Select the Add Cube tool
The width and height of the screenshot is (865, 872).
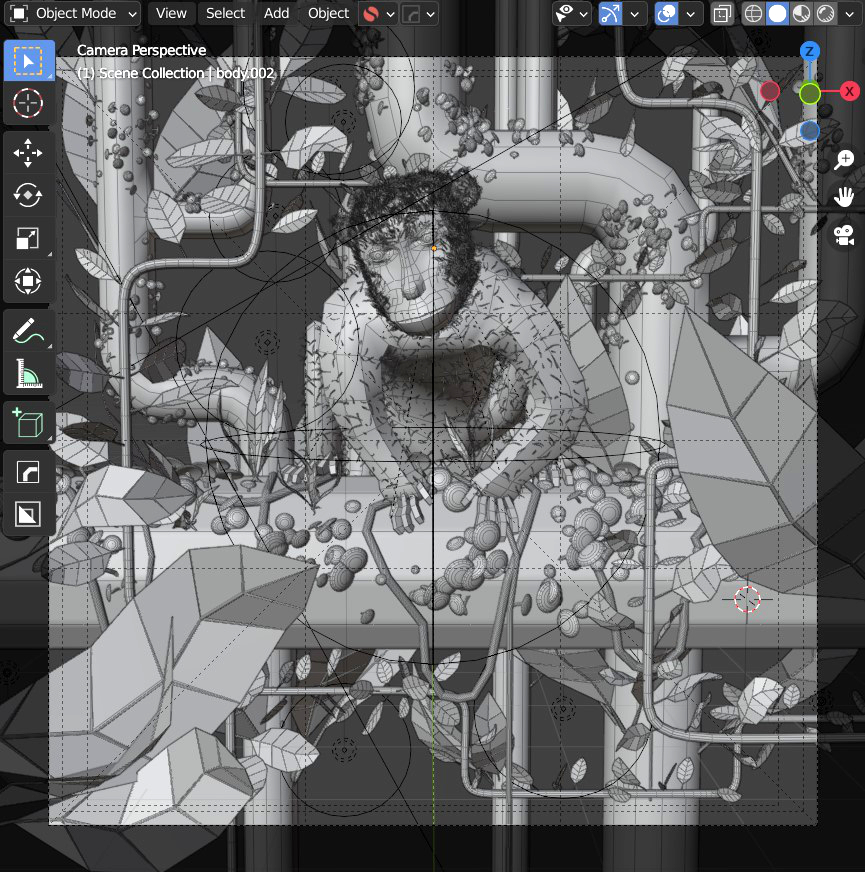[28, 424]
